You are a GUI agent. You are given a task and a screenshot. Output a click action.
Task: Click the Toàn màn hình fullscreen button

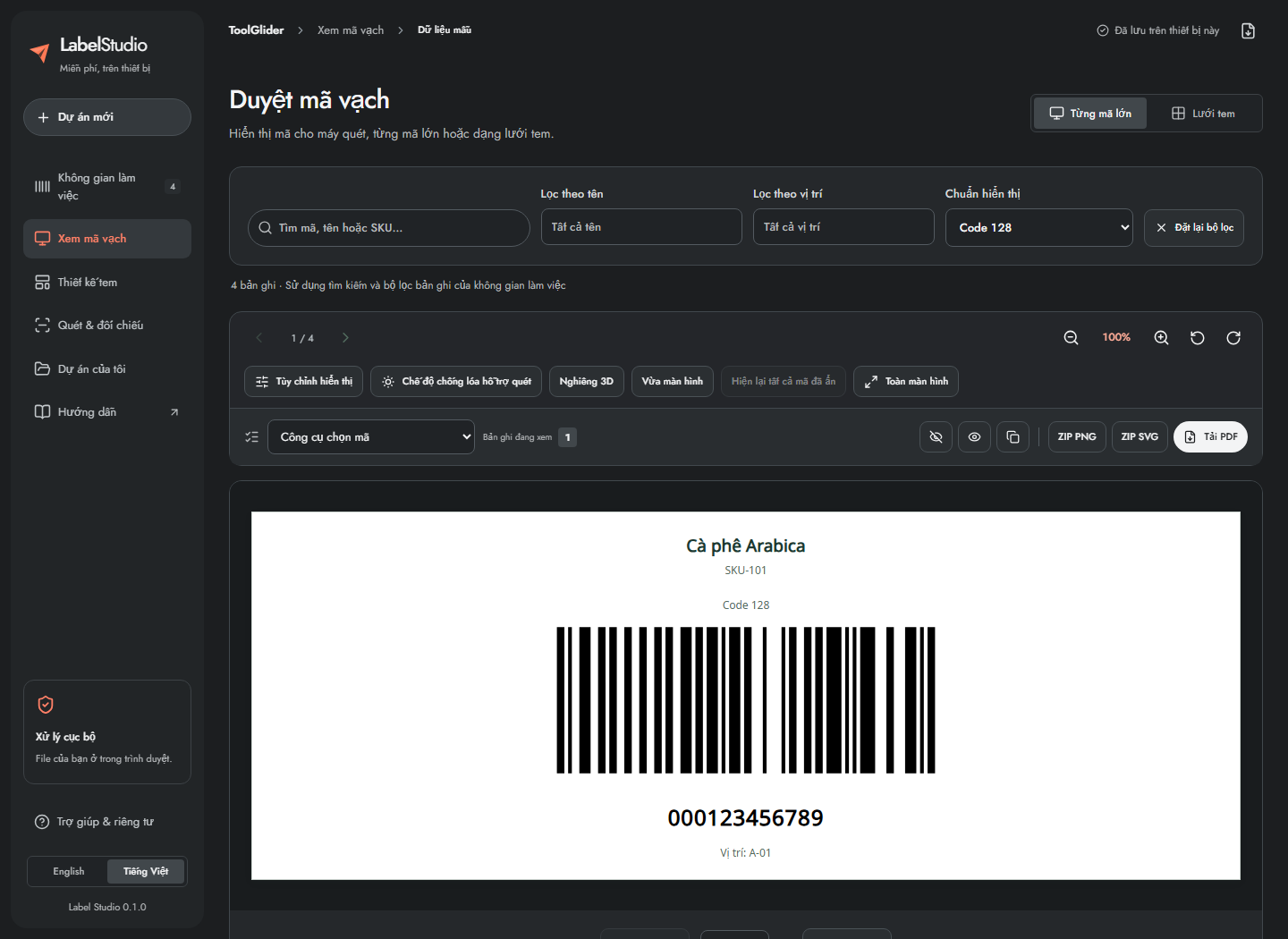pos(906,382)
